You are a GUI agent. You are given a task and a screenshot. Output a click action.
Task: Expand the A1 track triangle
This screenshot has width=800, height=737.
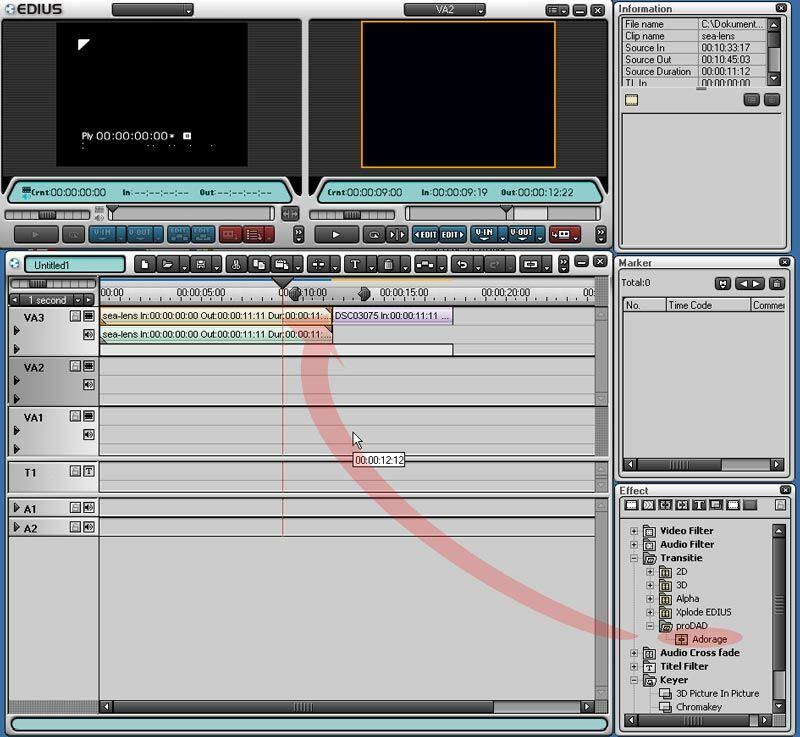[x=16, y=507]
